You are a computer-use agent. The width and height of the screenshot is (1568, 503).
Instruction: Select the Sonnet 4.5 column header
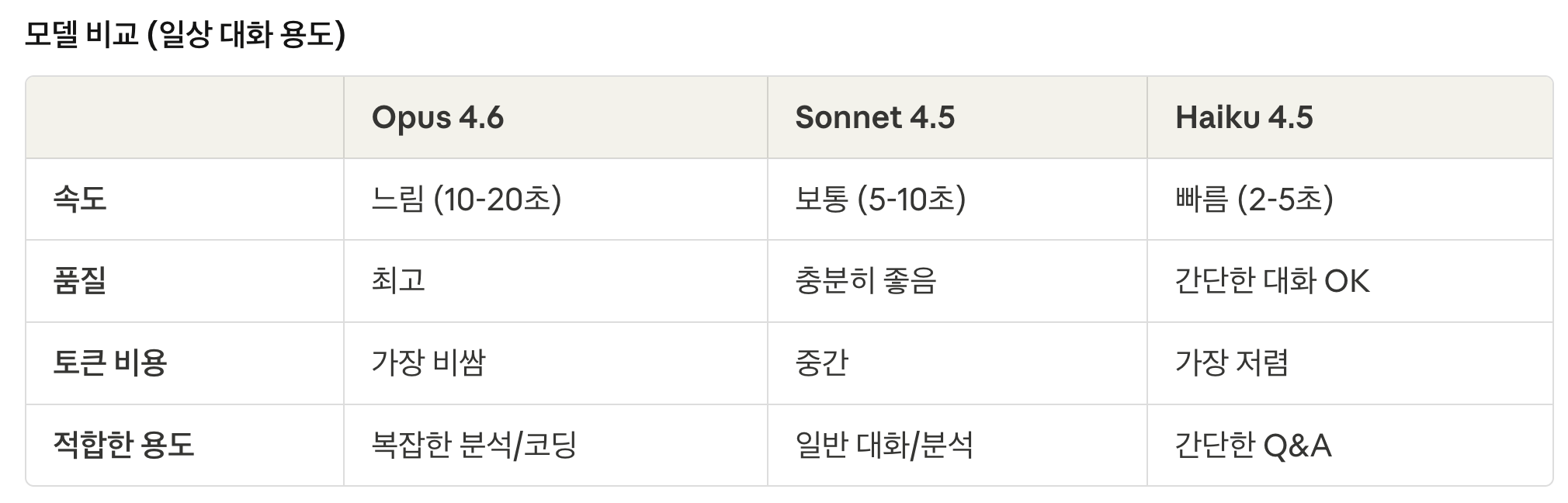point(875,118)
